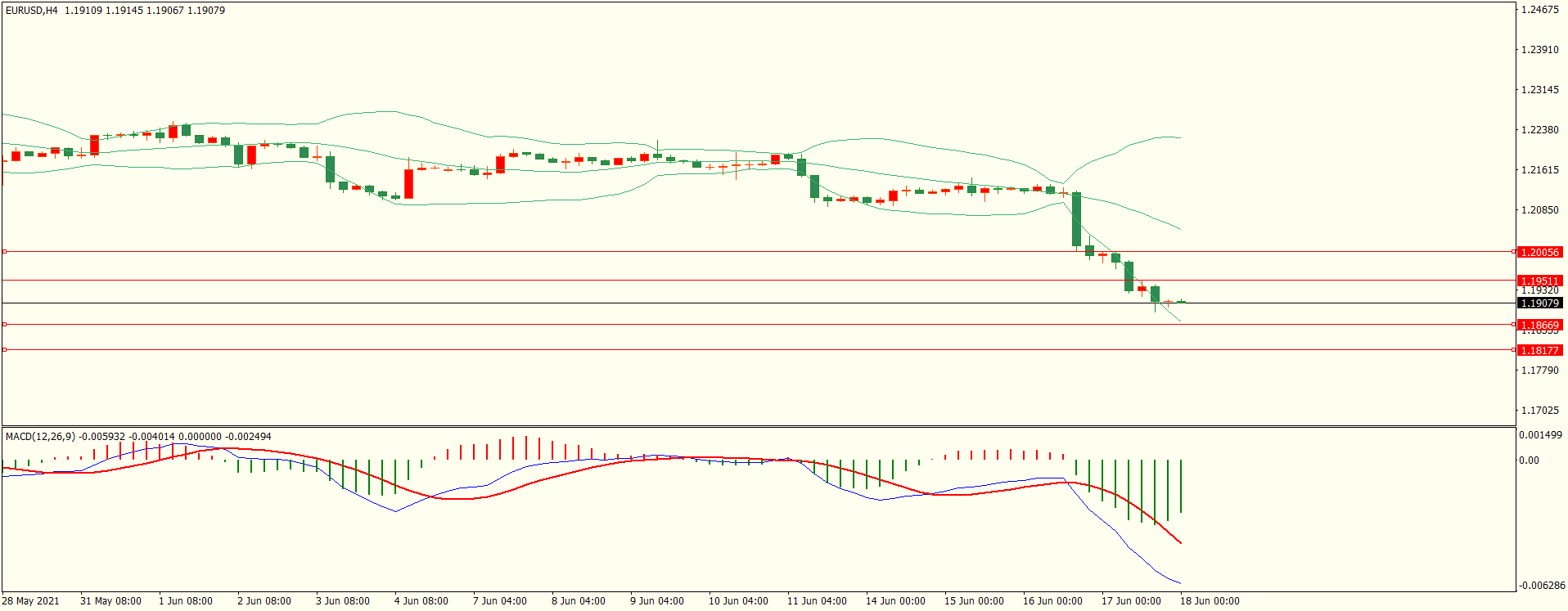Click the 28 May 2021 date label

click(30, 601)
